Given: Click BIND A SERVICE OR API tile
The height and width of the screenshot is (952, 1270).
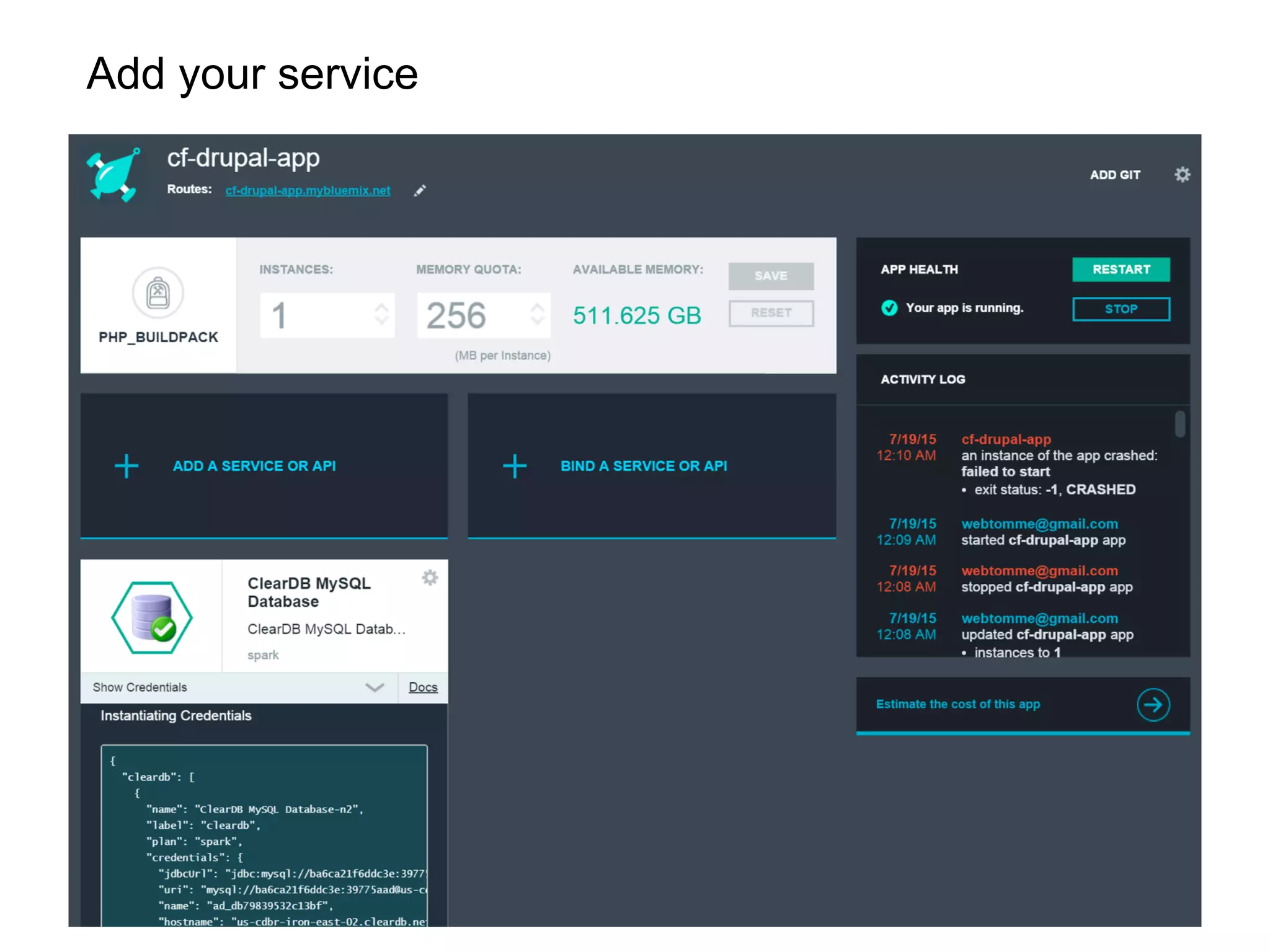Looking at the screenshot, I should coord(652,466).
